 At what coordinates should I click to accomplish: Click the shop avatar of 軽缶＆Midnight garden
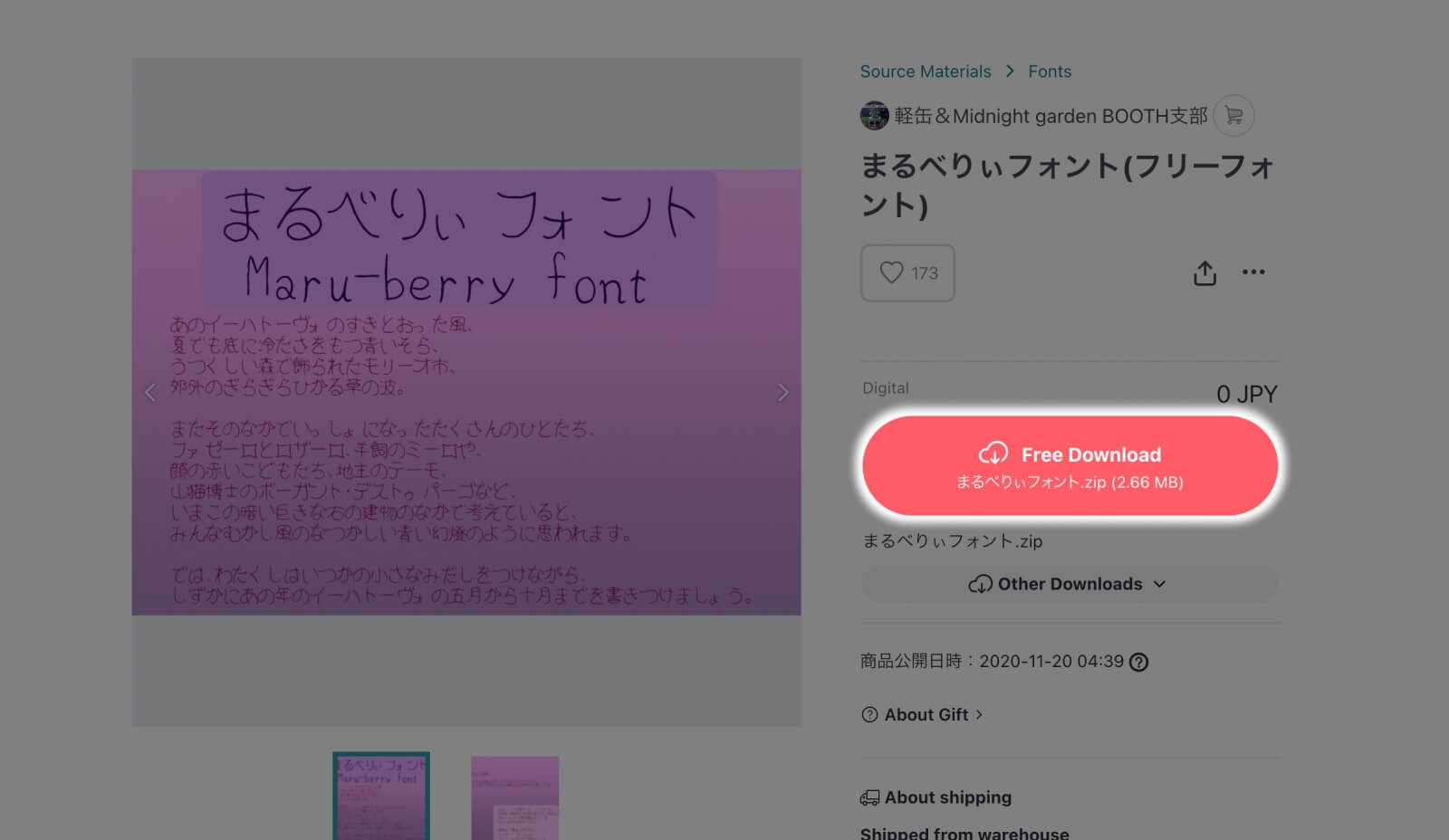tap(872, 115)
